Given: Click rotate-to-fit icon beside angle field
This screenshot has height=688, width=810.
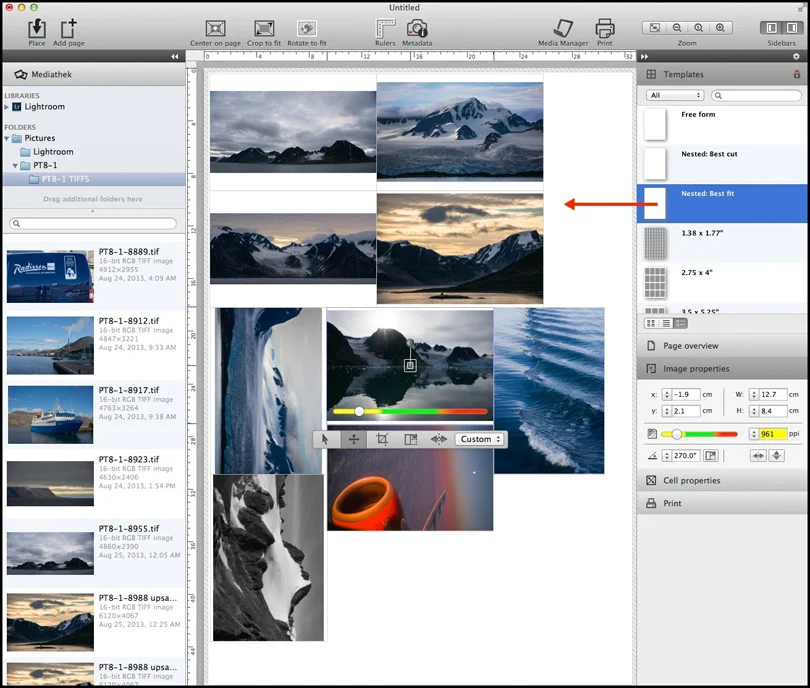Looking at the screenshot, I should [711, 456].
